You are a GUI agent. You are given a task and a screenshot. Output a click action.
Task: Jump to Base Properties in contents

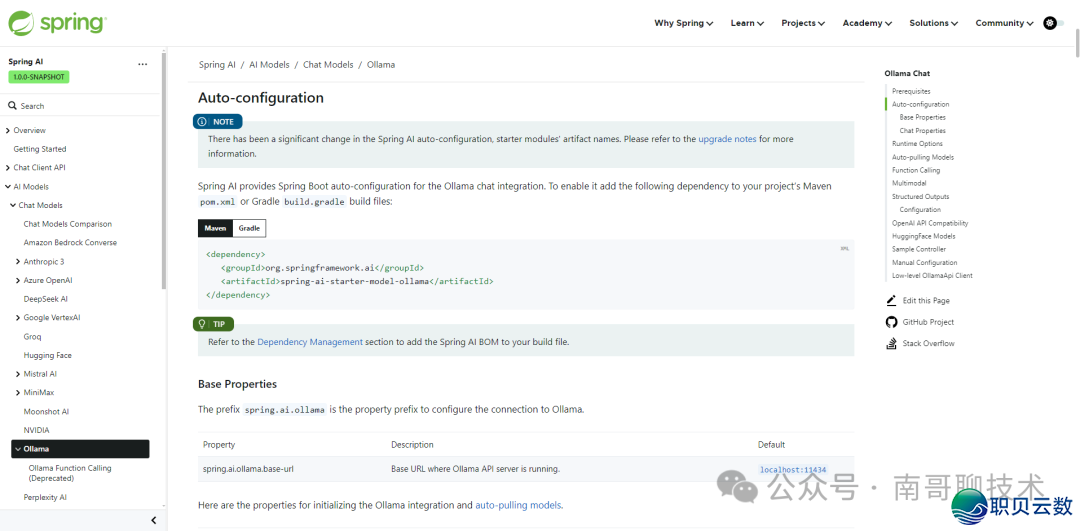922,117
